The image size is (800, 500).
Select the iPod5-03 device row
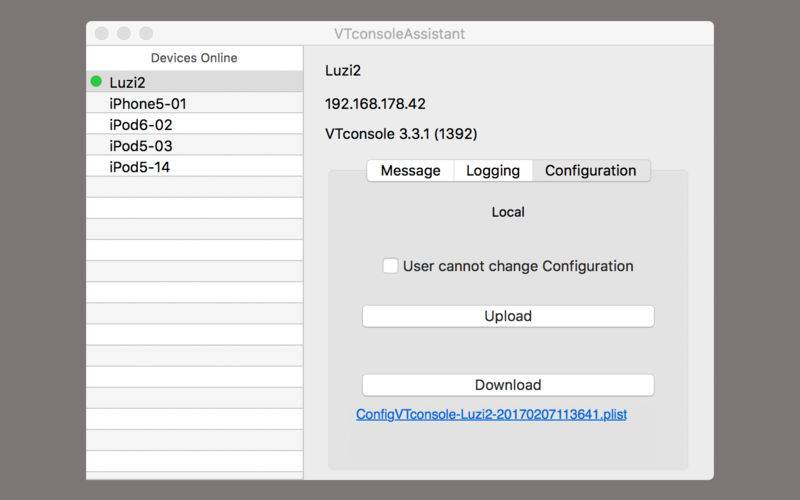[x=194, y=145]
